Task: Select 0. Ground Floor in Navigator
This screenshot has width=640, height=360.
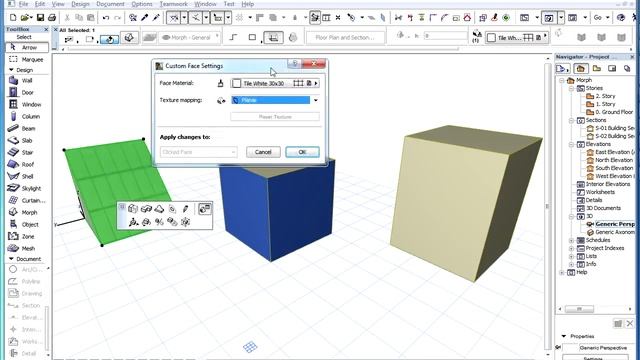Action: [610, 112]
